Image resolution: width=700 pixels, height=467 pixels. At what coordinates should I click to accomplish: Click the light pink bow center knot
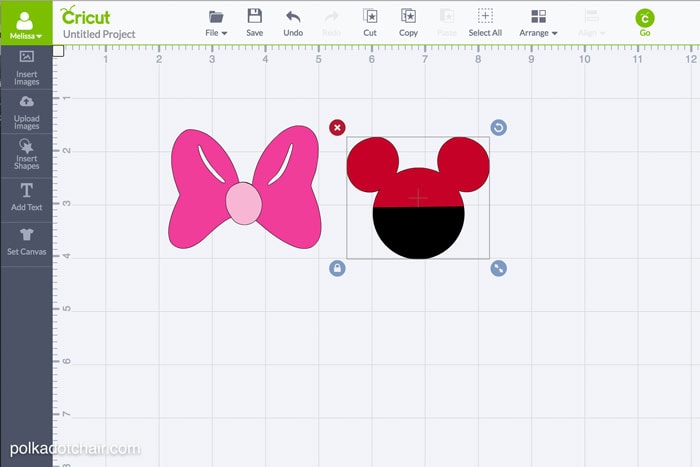point(243,203)
